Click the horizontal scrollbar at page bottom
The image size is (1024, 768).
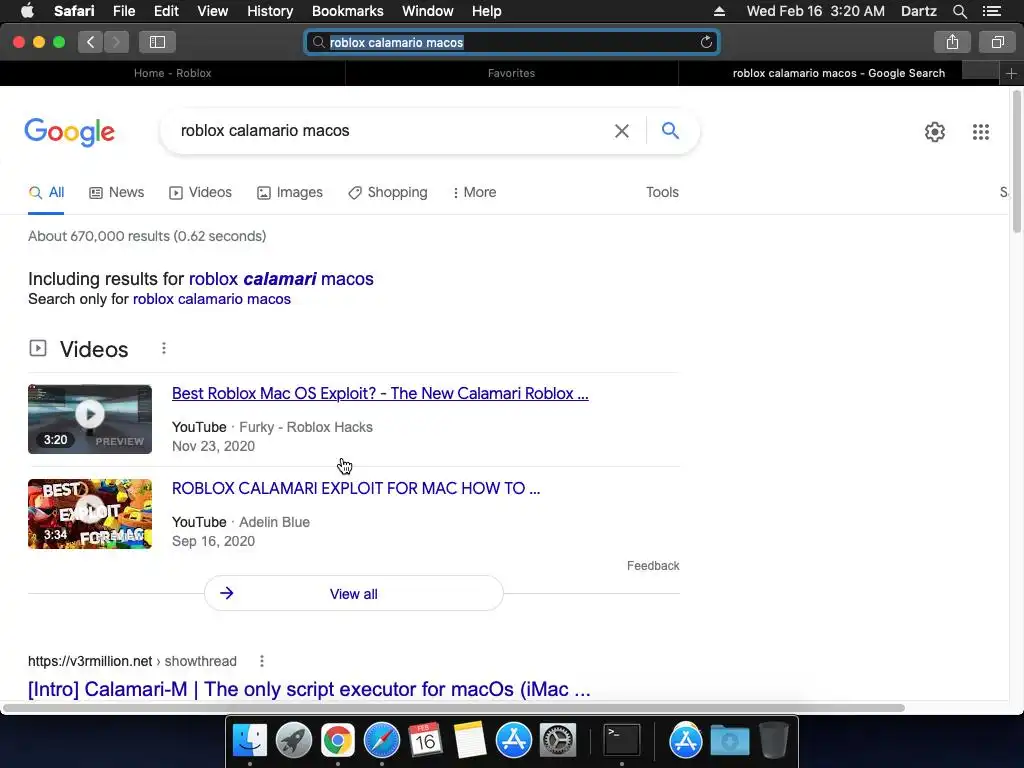coord(453,708)
